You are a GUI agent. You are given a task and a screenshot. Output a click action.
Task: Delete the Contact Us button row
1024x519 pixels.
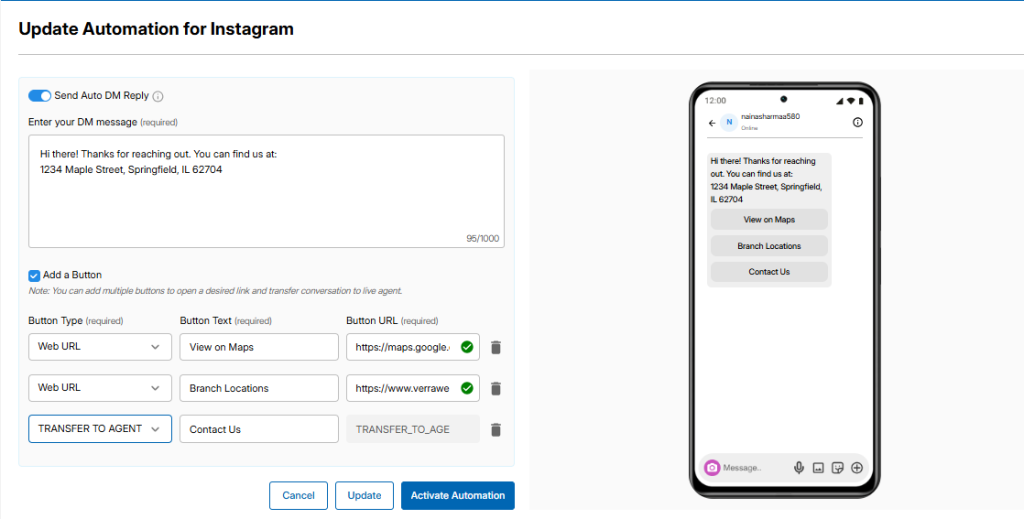pyautogui.click(x=496, y=430)
